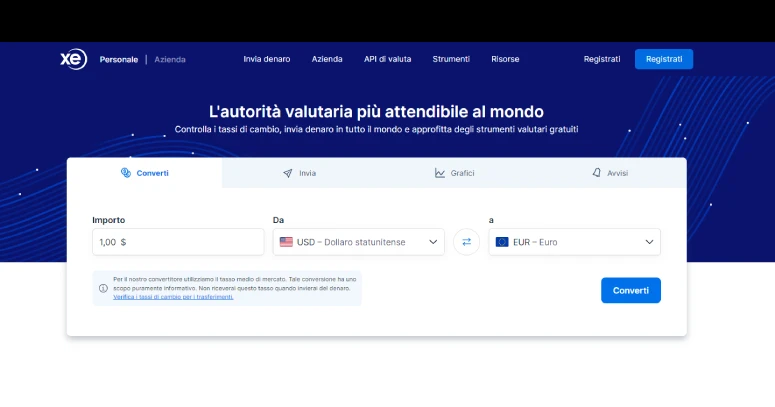775x407 pixels.
Task: Click the bell icon for Avvisi
Action: [x=597, y=173]
